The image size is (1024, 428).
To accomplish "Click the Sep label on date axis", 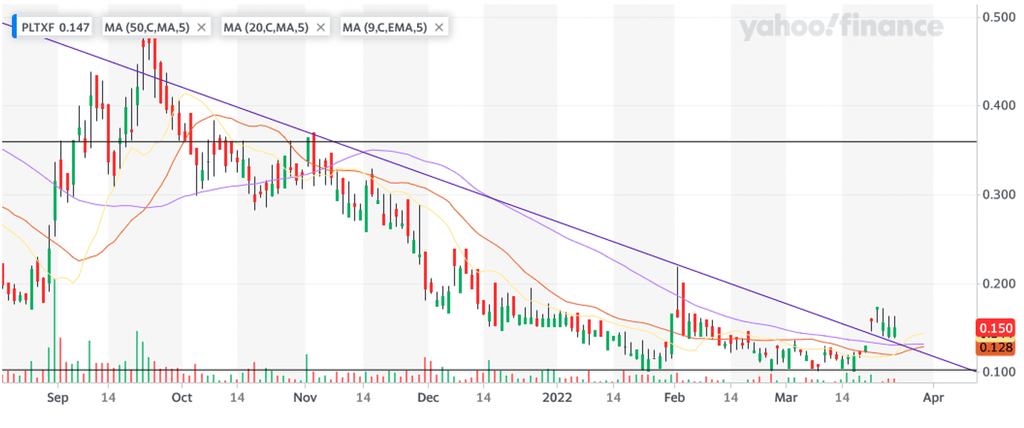I will (57, 397).
